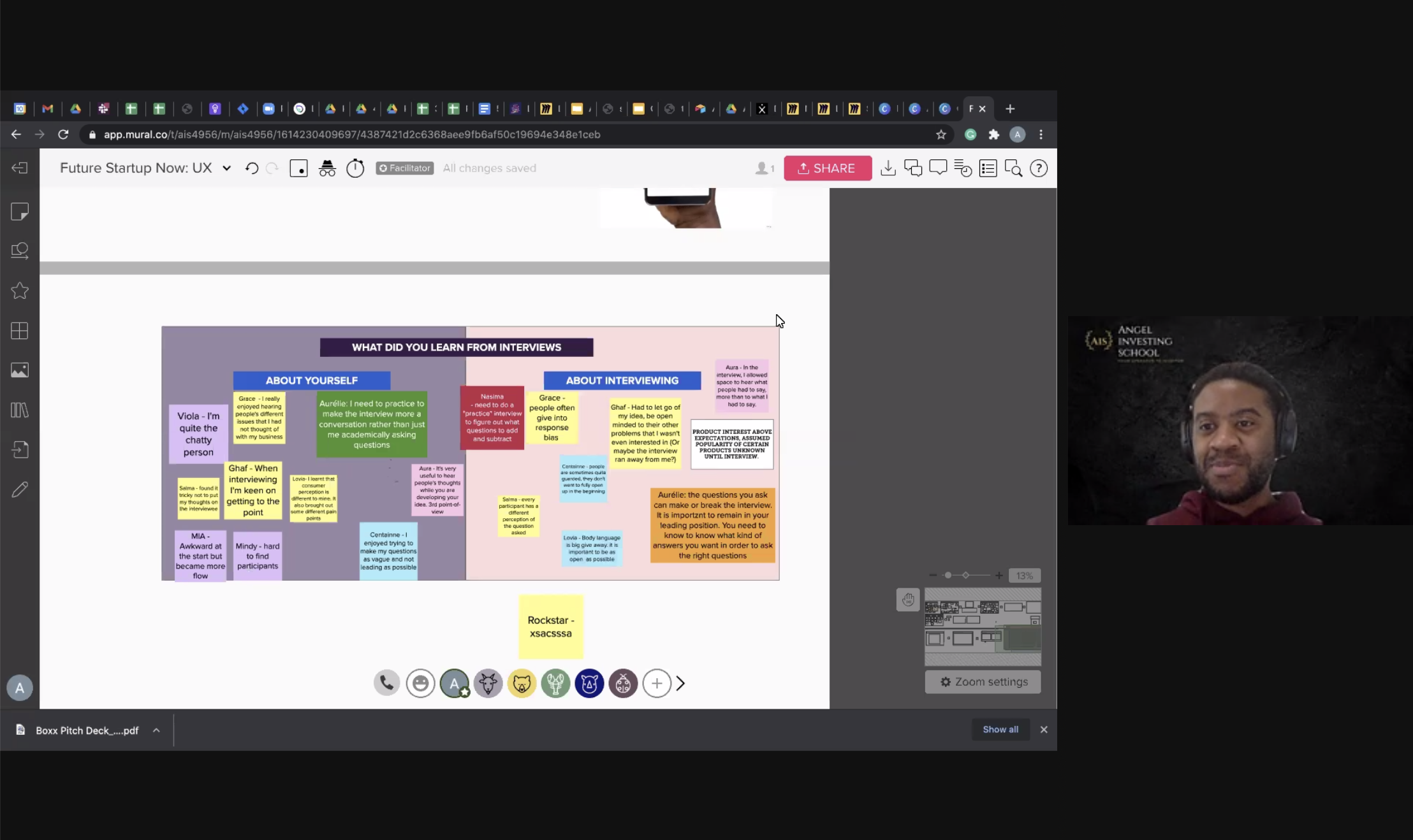Open the browser extensions puzzle icon
Image resolution: width=1413 pixels, height=840 pixels.
coord(993,134)
